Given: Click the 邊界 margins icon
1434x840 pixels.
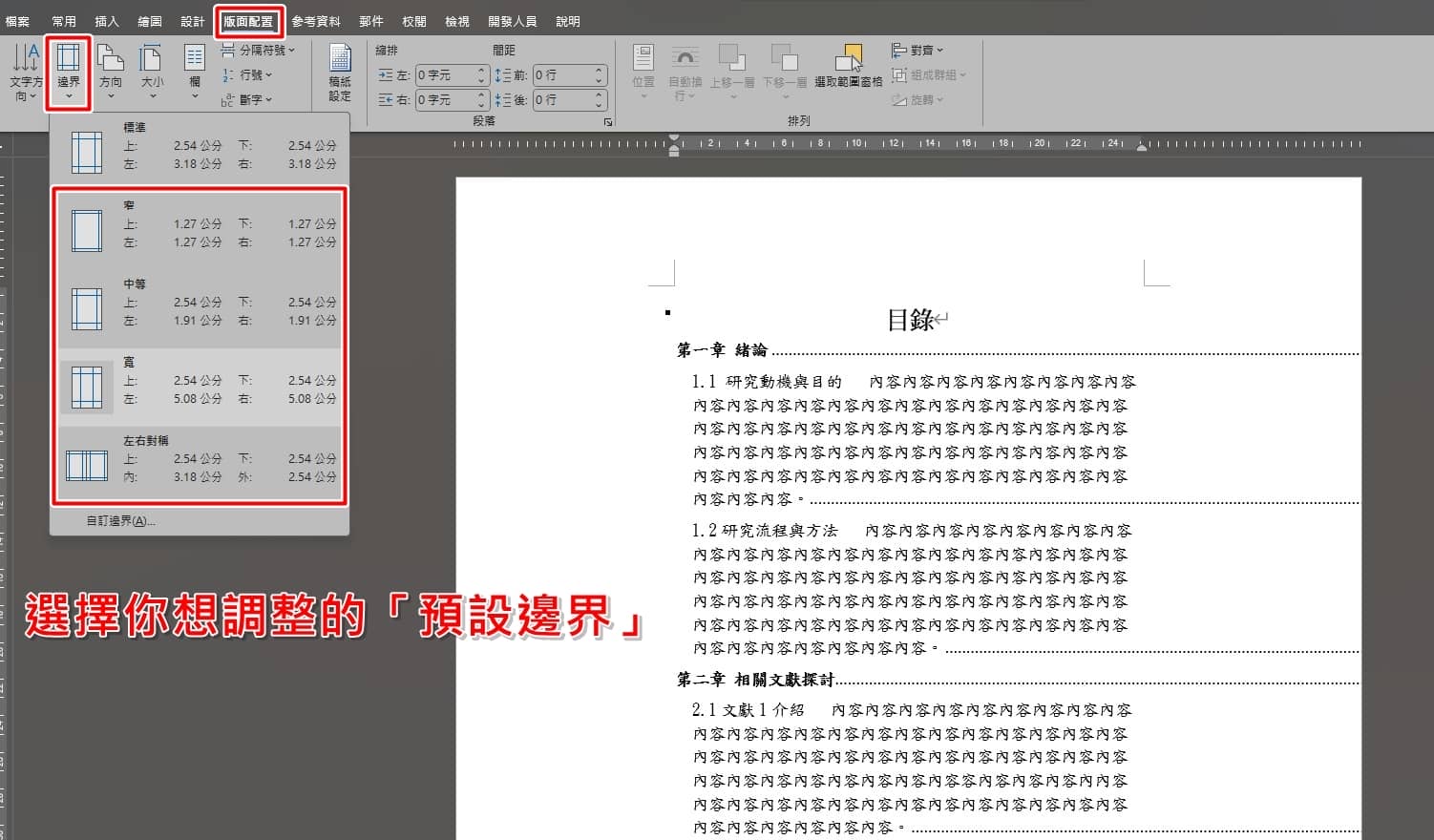Looking at the screenshot, I should (x=69, y=57).
